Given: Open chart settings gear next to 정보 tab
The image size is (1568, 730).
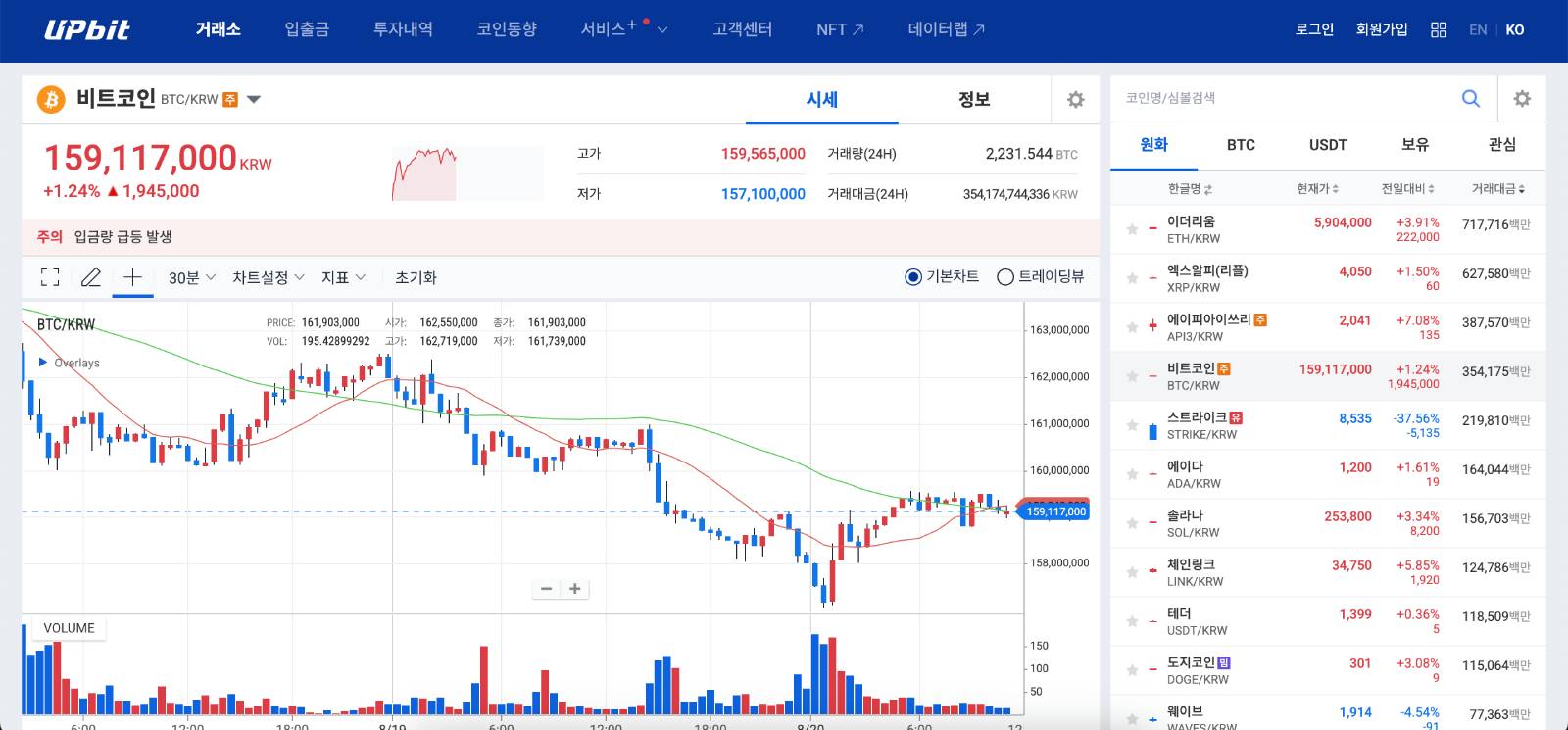Looking at the screenshot, I should (x=1075, y=99).
